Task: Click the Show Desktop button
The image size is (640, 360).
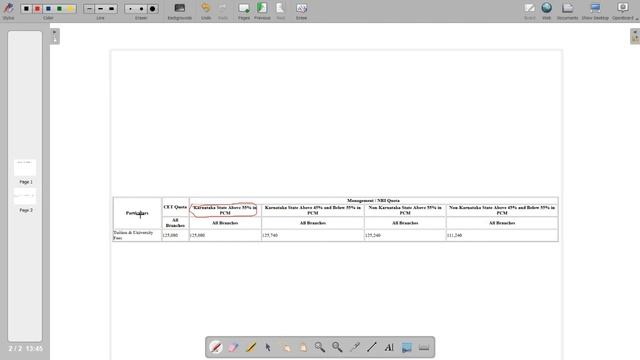Action: (595, 11)
